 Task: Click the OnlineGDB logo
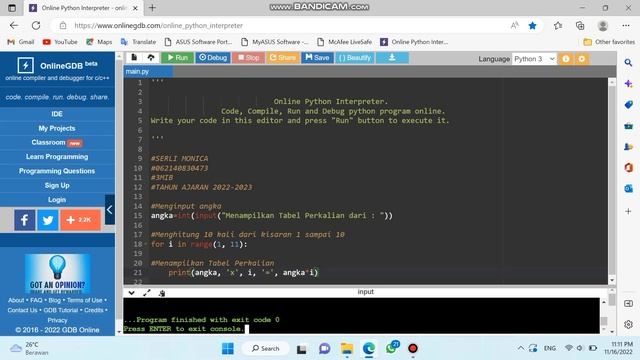coord(57,65)
